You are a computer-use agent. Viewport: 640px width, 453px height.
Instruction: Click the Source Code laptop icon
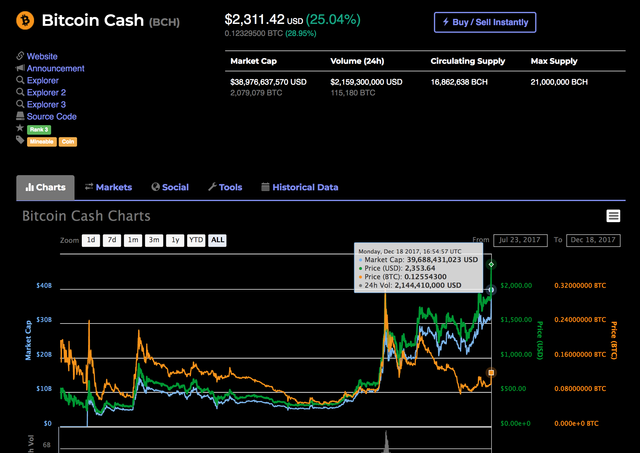point(20,116)
